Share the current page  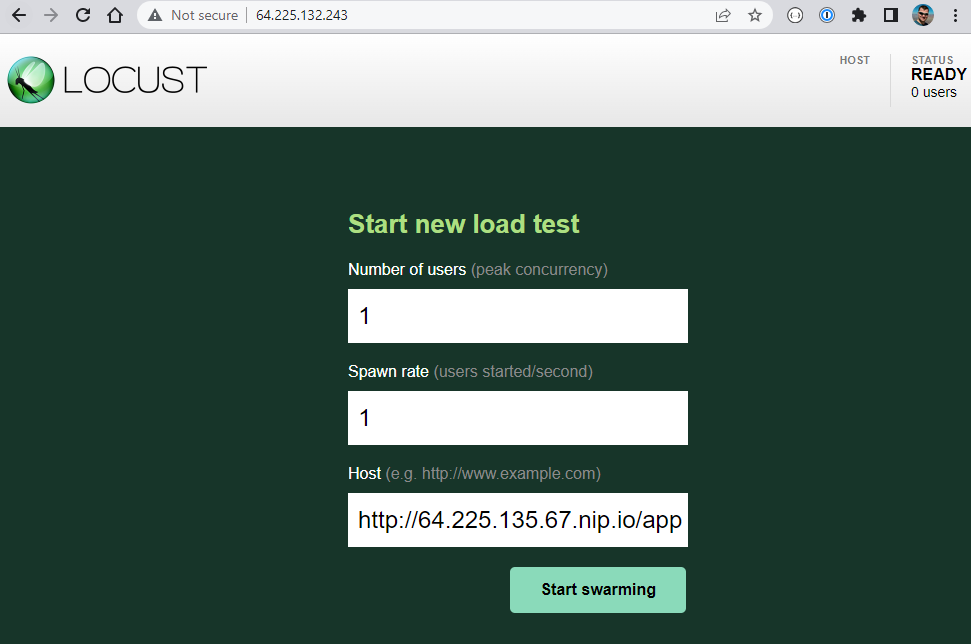pos(723,15)
